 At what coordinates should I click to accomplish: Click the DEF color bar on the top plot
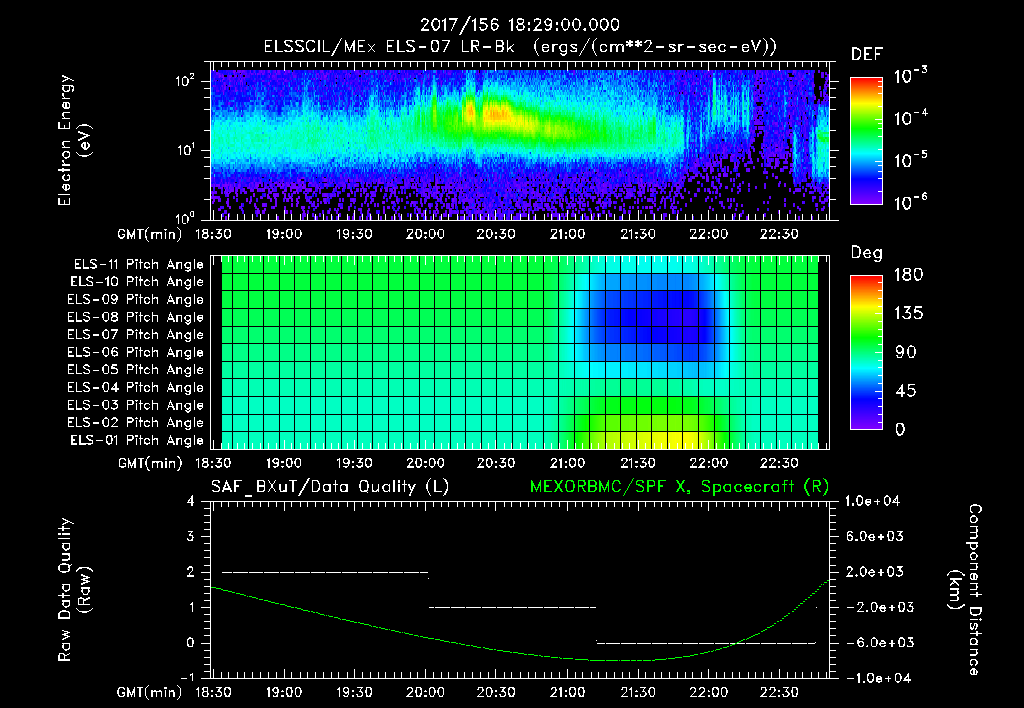coord(866,141)
